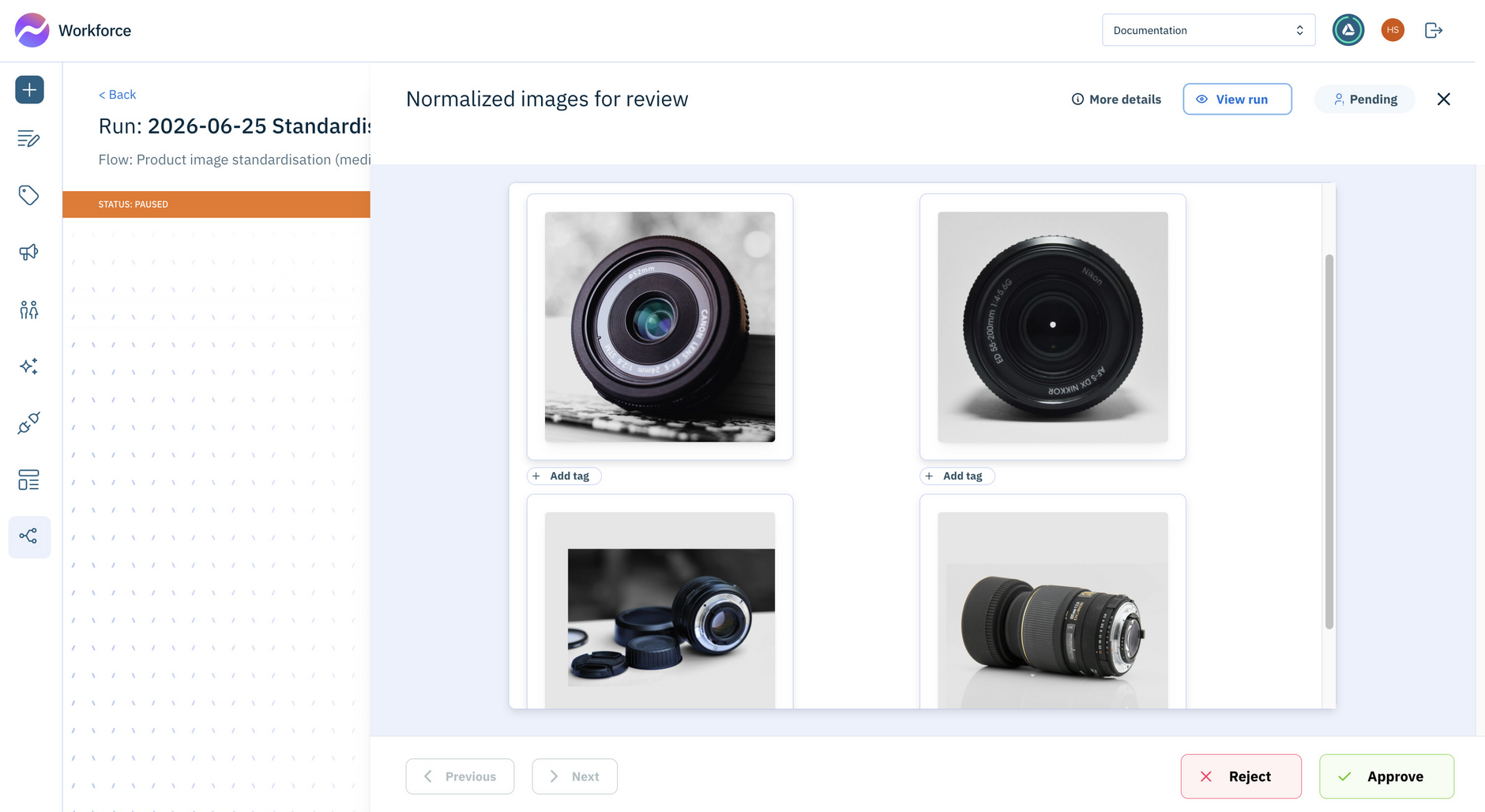Viewport: 1485px width, 812px height.
Task: Click the STATUS: PAUSED bar
Action: [216, 204]
